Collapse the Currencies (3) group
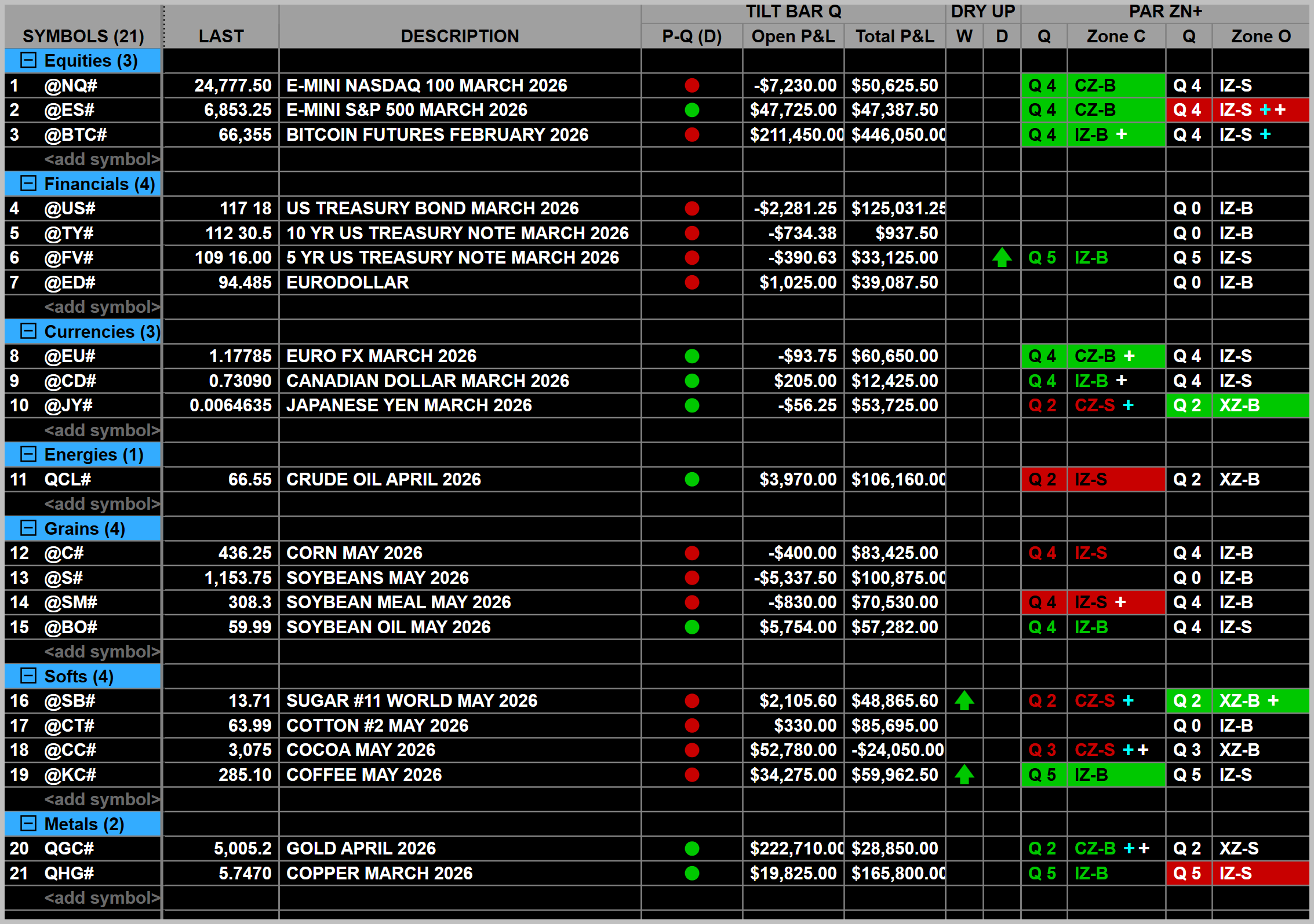This screenshot has height=924, width=1314. click(28, 331)
